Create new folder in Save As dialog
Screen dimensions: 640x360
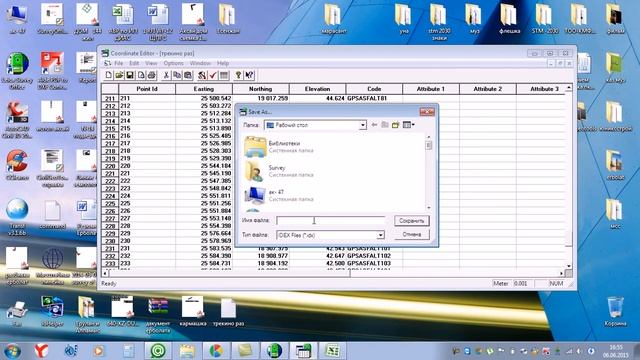point(396,125)
